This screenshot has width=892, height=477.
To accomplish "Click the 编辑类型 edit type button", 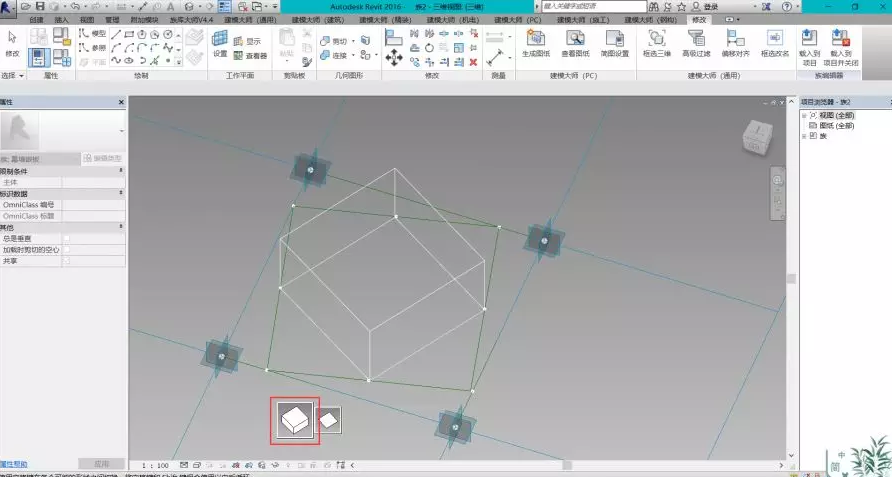I will click(x=103, y=159).
